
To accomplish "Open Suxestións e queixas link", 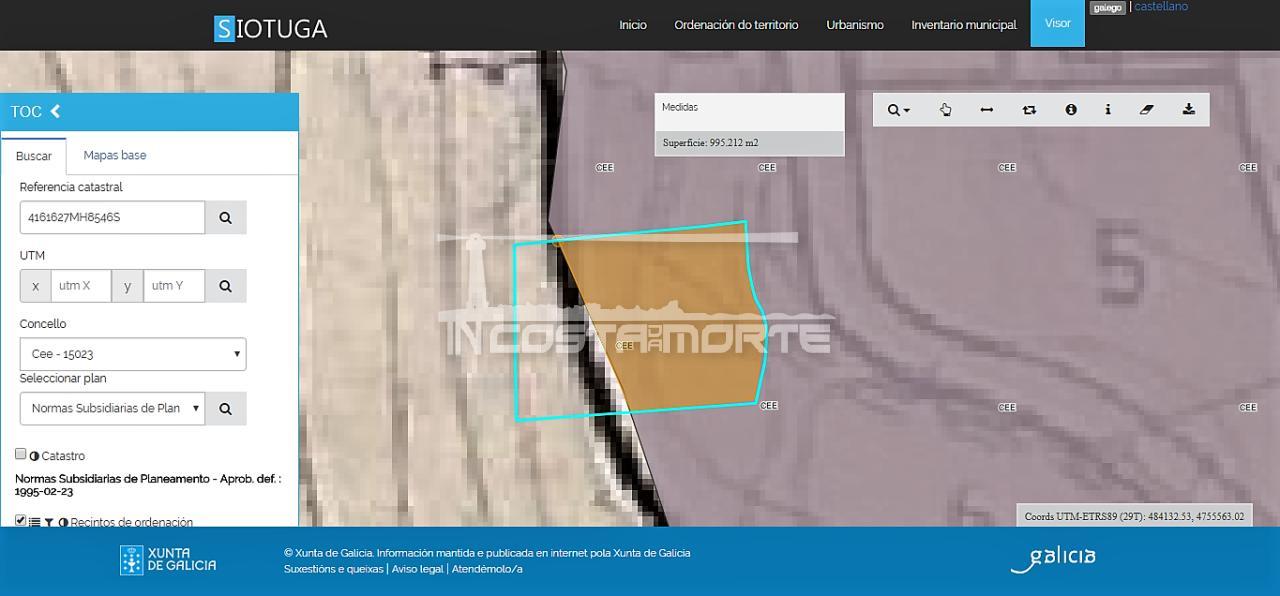I will pos(334,569).
